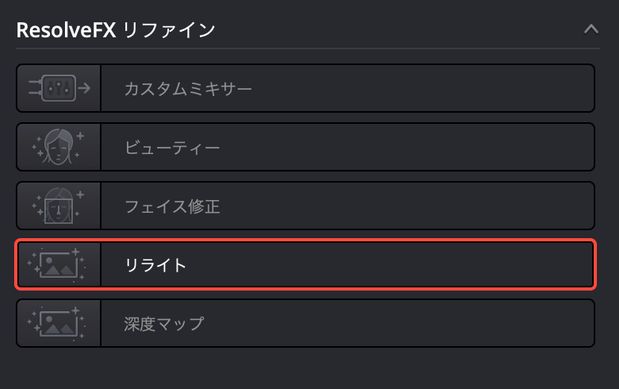
Task: Select the highlighted リライト label
Action: (155, 265)
